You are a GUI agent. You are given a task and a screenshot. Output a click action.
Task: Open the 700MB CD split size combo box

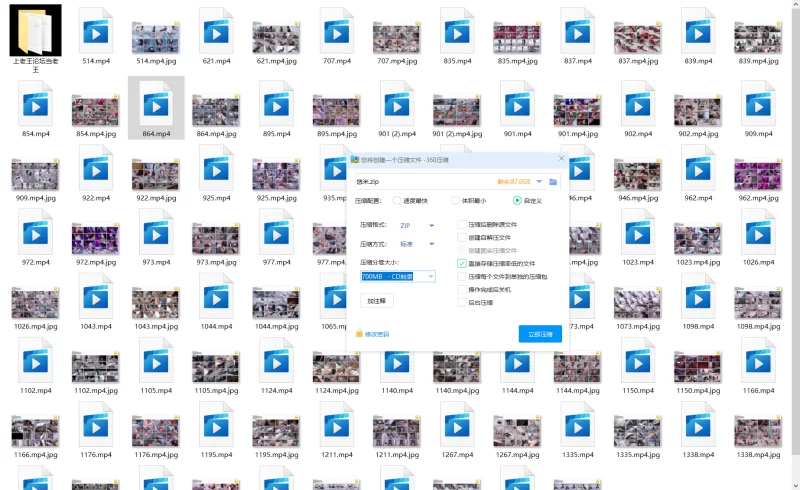398,276
